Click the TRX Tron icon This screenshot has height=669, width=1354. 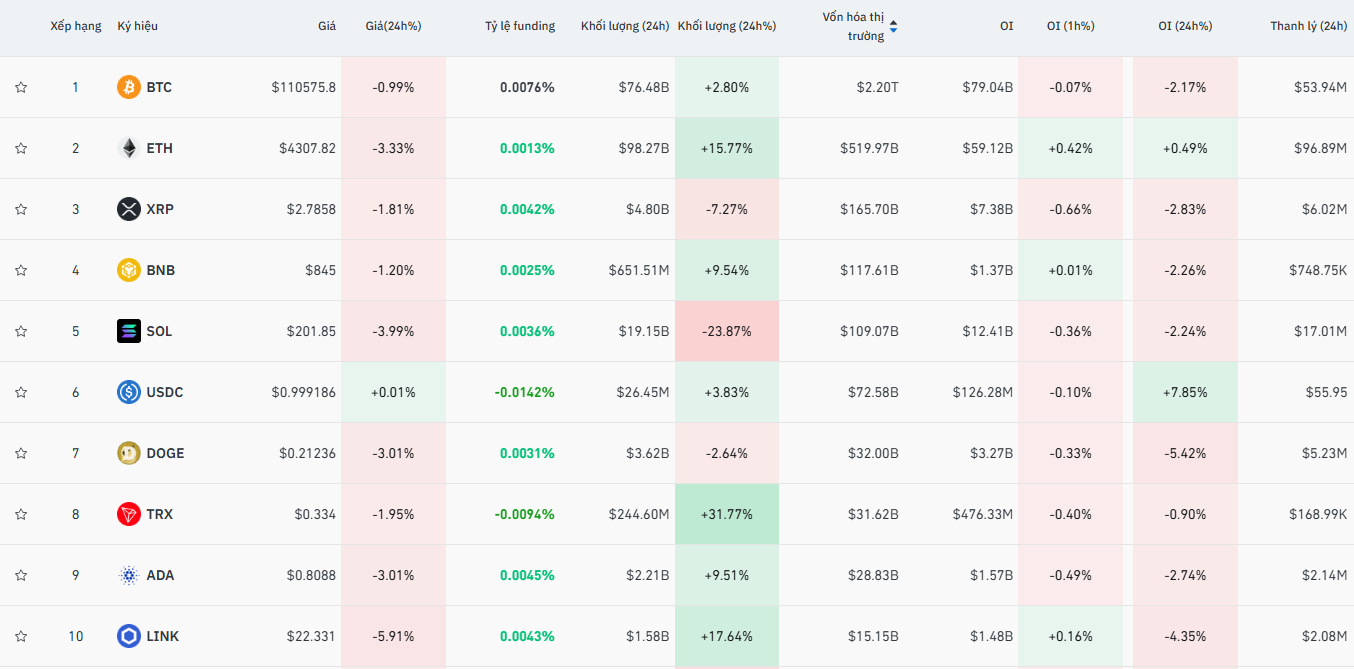click(x=129, y=514)
